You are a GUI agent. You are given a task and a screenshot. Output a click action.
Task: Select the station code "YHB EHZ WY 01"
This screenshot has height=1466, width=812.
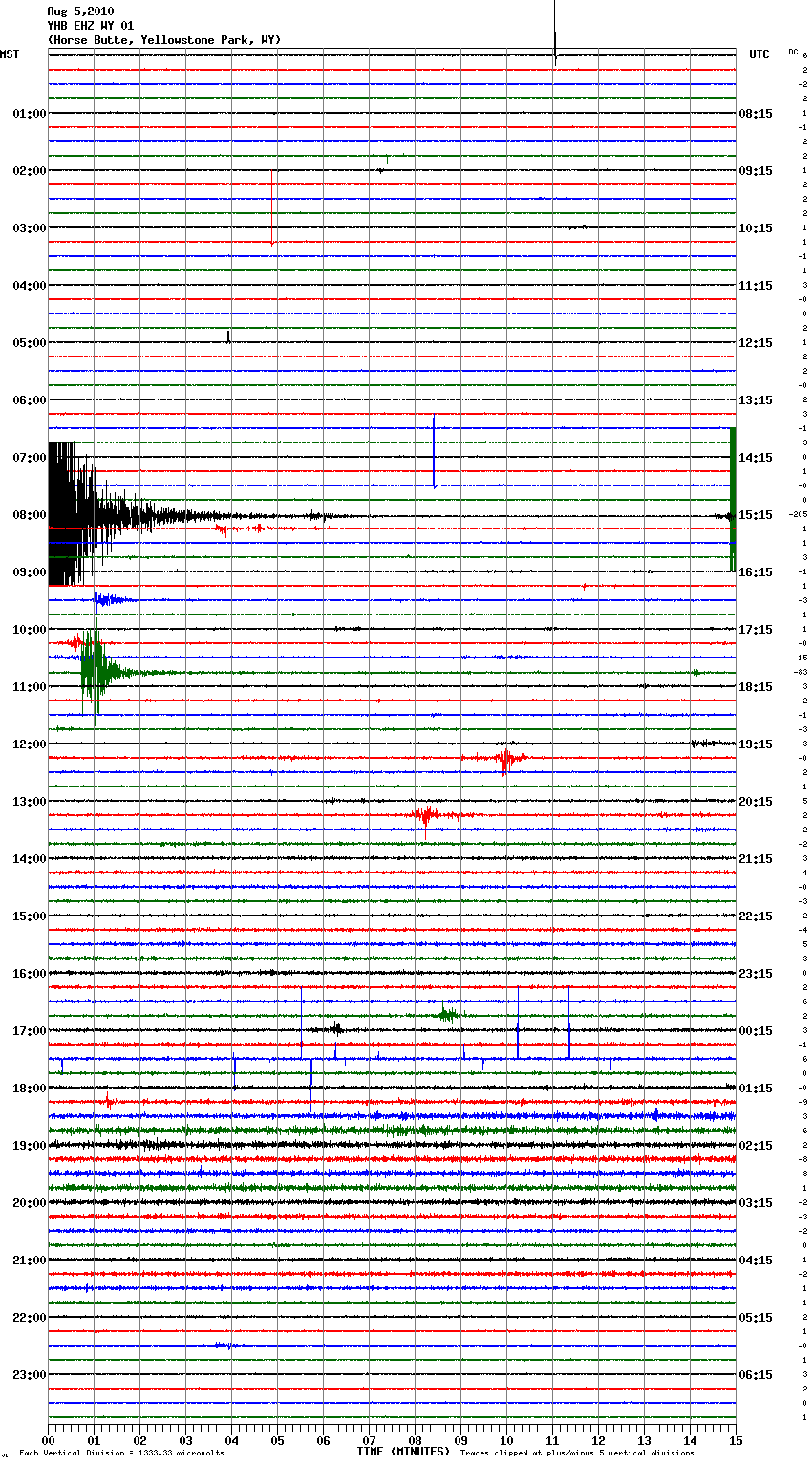[x=91, y=26]
